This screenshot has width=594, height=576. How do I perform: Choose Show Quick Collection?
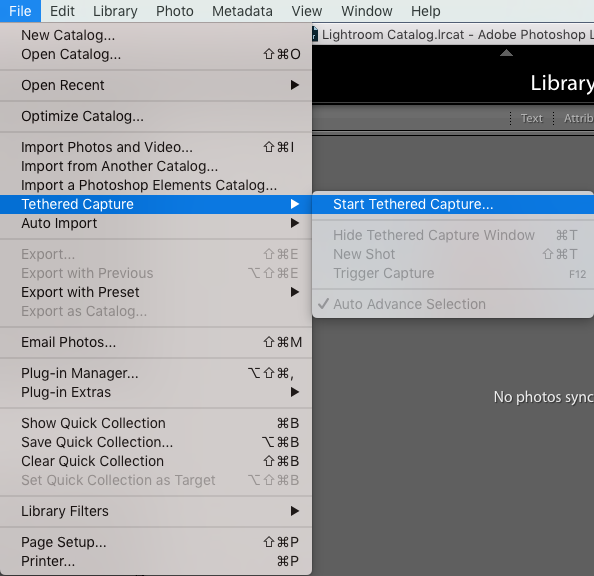[156, 423]
